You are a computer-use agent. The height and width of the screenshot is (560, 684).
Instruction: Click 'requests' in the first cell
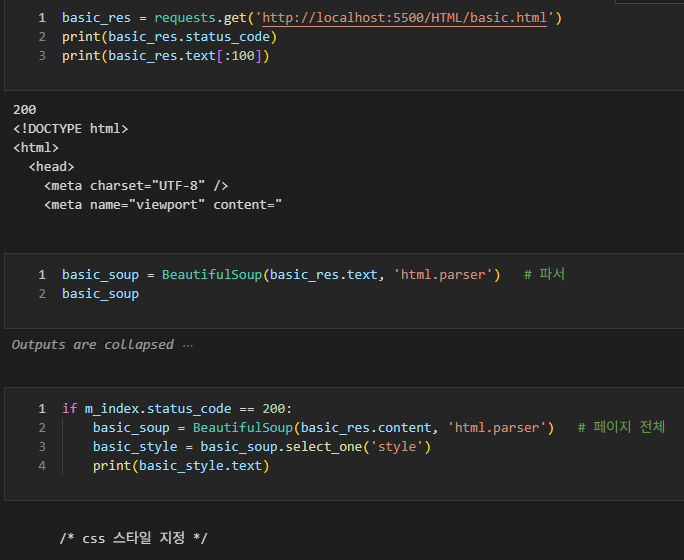tap(185, 18)
